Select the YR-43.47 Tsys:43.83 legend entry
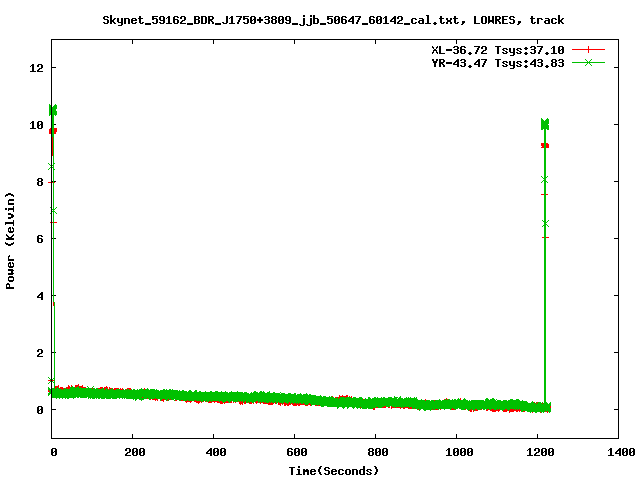Image resolution: width=640 pixels, height=480 pixels. [498, 63]
